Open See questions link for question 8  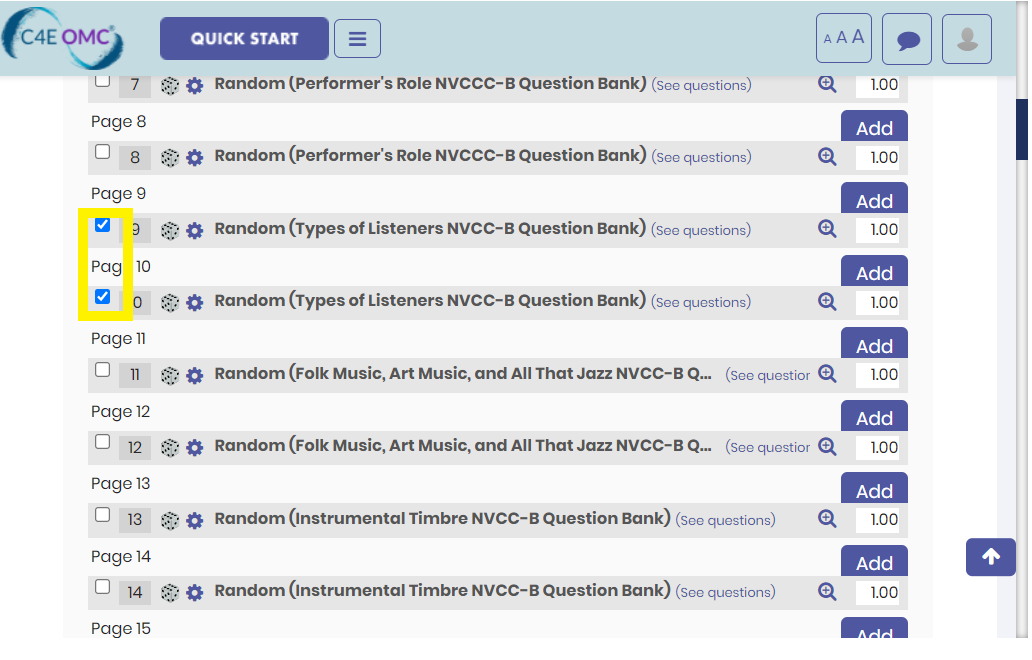click(702, 157)
